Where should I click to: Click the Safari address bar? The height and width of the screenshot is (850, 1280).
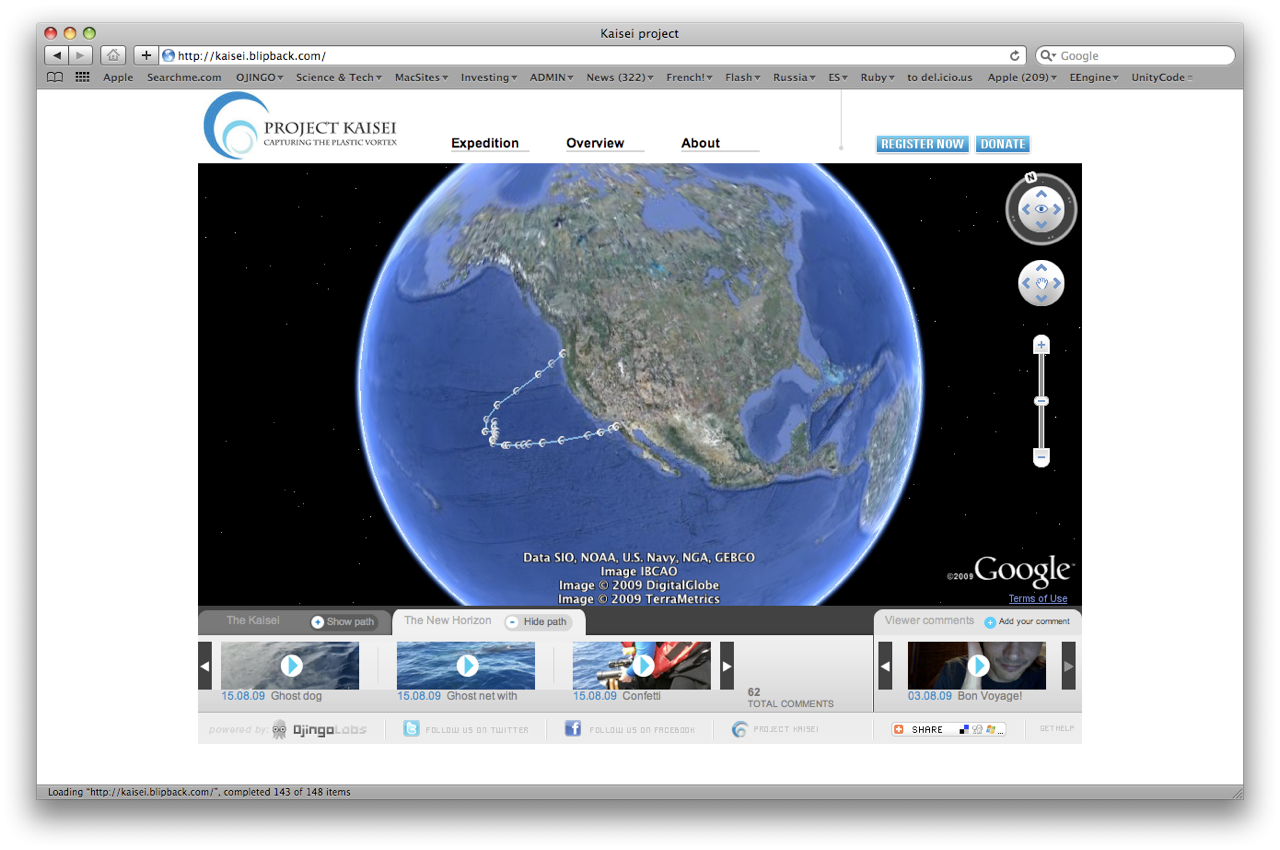point(594,56)
